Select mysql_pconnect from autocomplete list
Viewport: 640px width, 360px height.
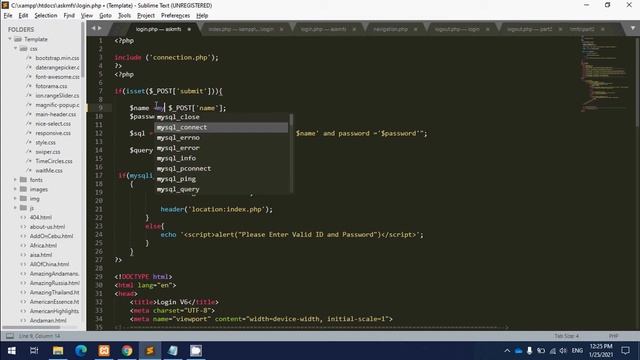pyautogui.click(x=222, y=169)
